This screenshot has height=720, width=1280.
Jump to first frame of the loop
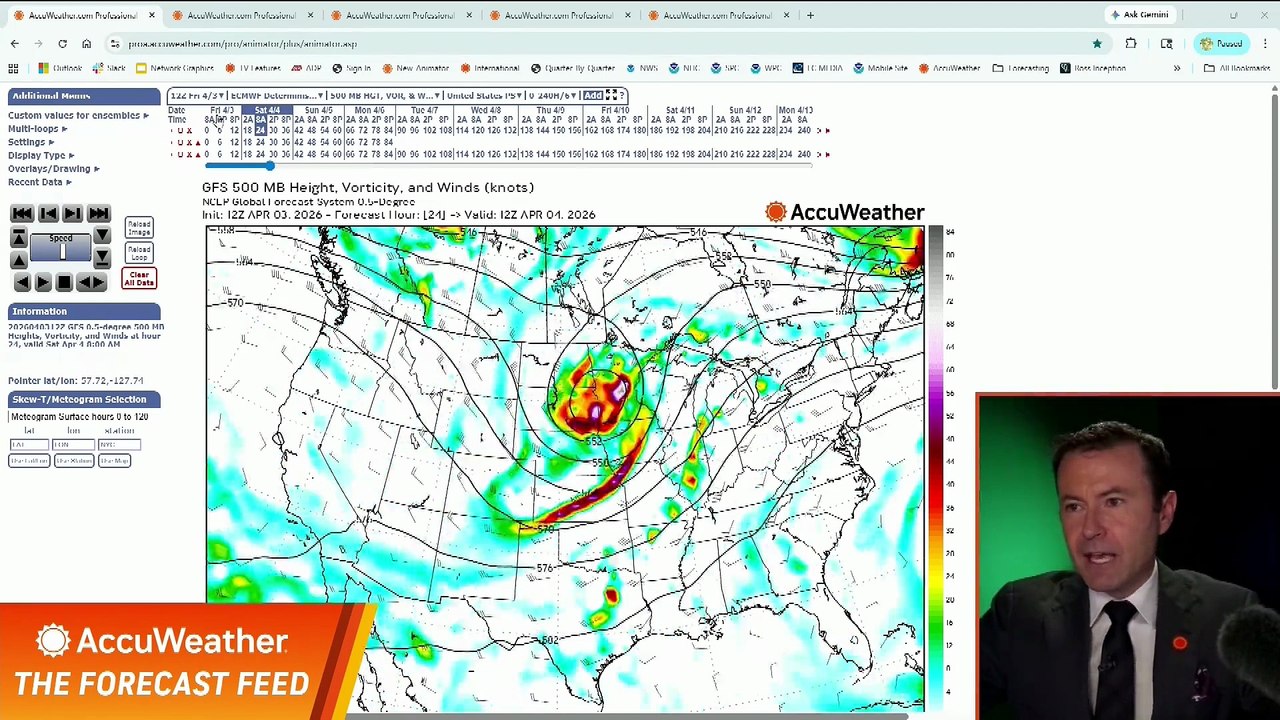click(22, 213)
